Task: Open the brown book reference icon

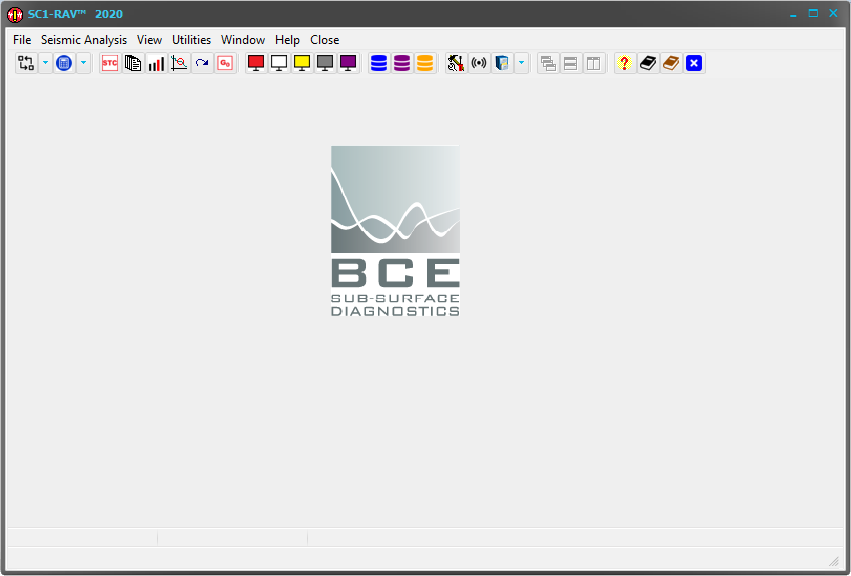Action: (x=671, y=64)
